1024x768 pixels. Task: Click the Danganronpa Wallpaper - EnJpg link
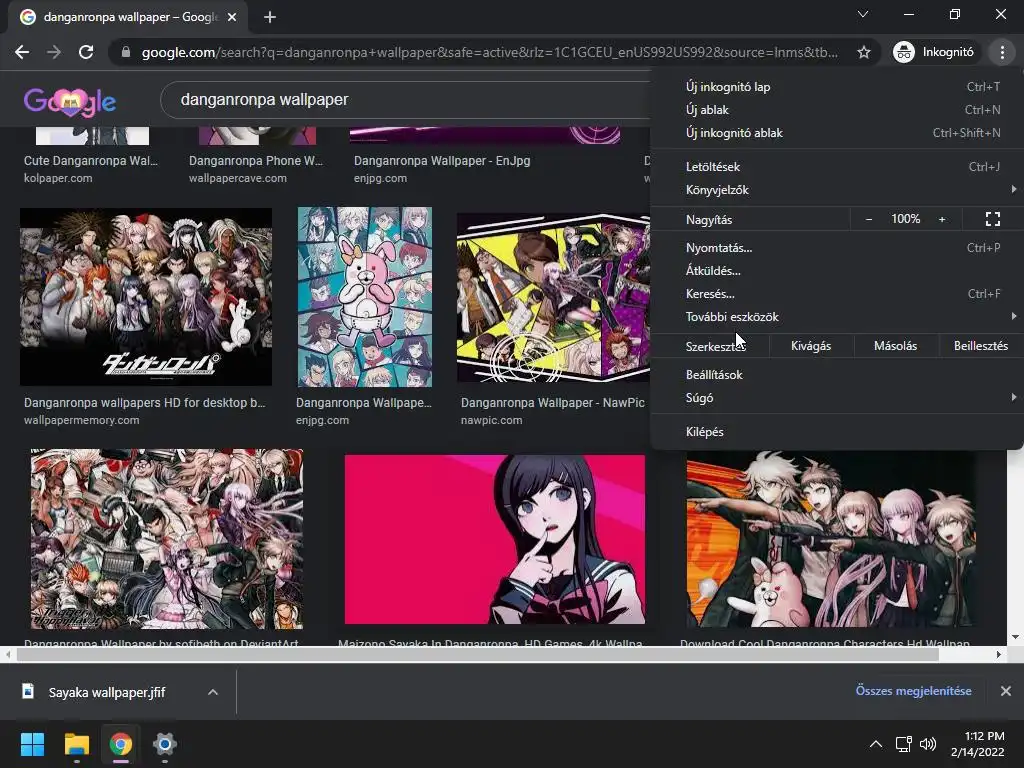click(442, 161)
